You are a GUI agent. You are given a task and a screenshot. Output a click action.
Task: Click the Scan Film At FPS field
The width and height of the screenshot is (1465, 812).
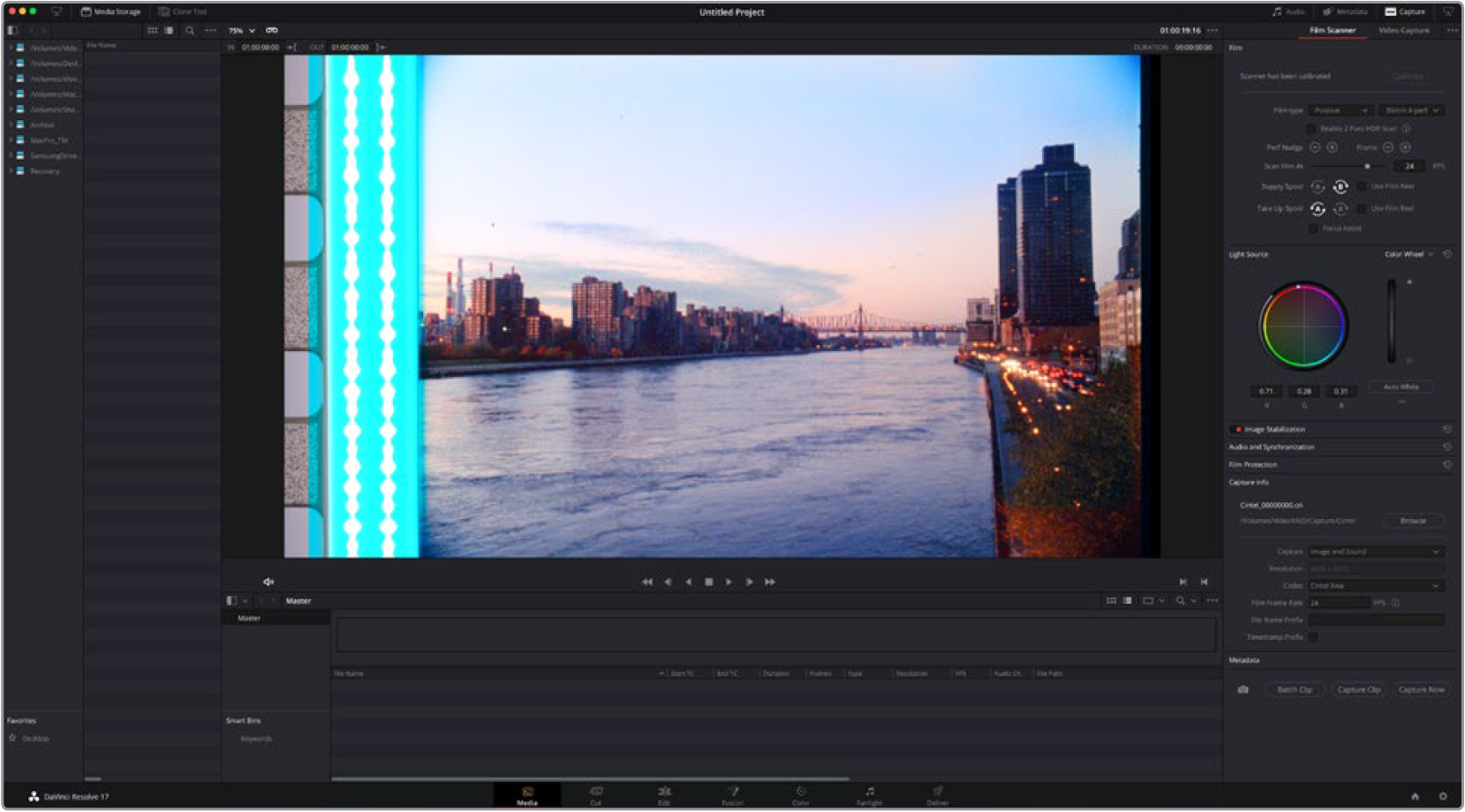click(x=1409, y=166)
